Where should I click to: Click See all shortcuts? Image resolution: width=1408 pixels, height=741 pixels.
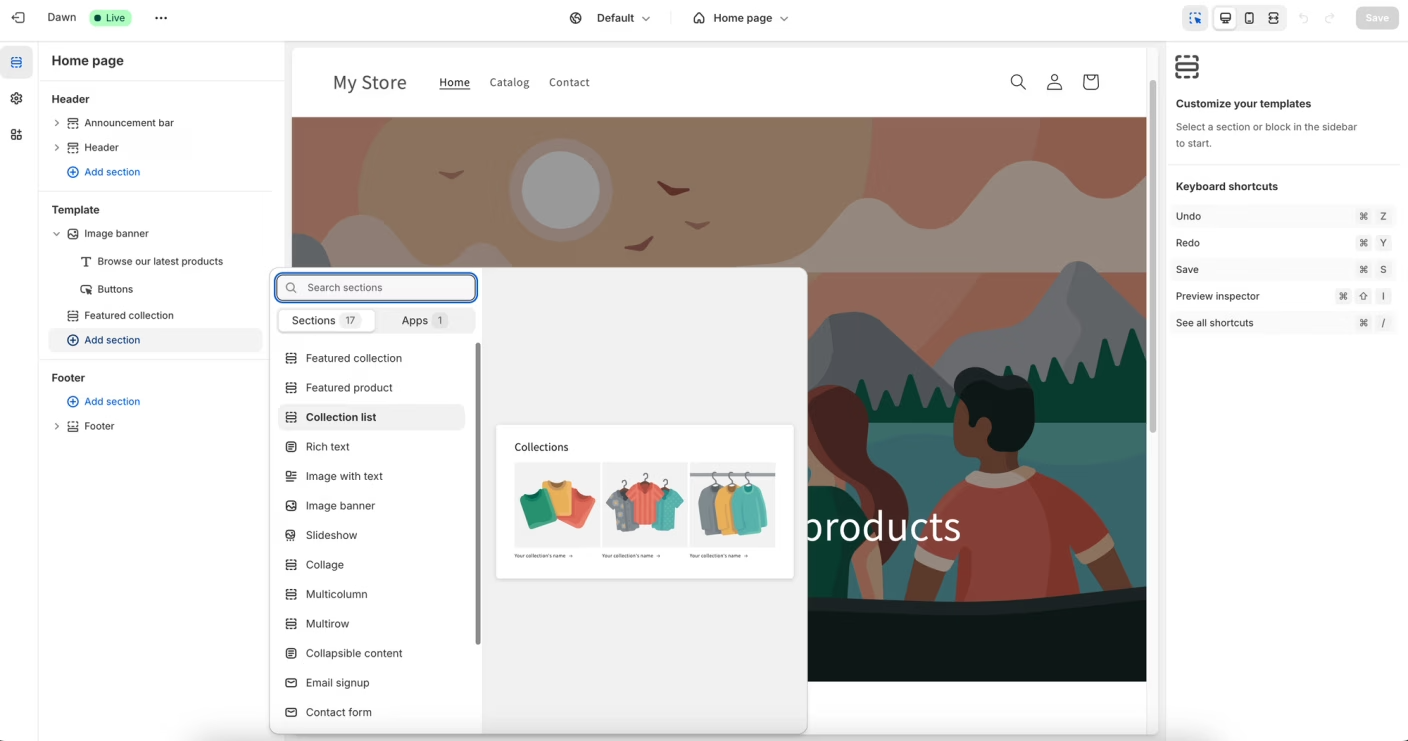click(x=1214, y=323)
